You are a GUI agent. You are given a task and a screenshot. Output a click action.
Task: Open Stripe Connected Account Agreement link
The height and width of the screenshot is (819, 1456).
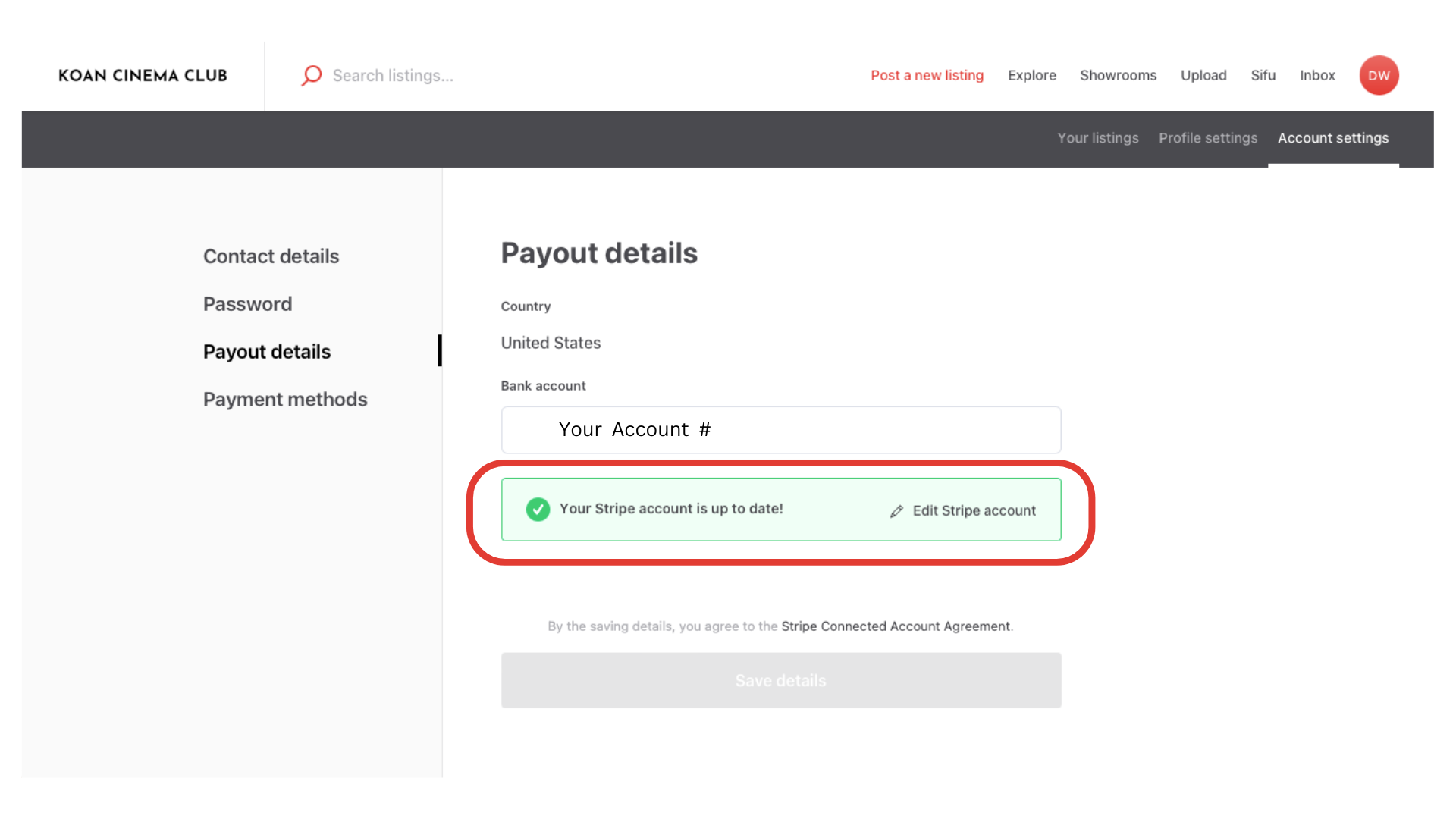896,626
